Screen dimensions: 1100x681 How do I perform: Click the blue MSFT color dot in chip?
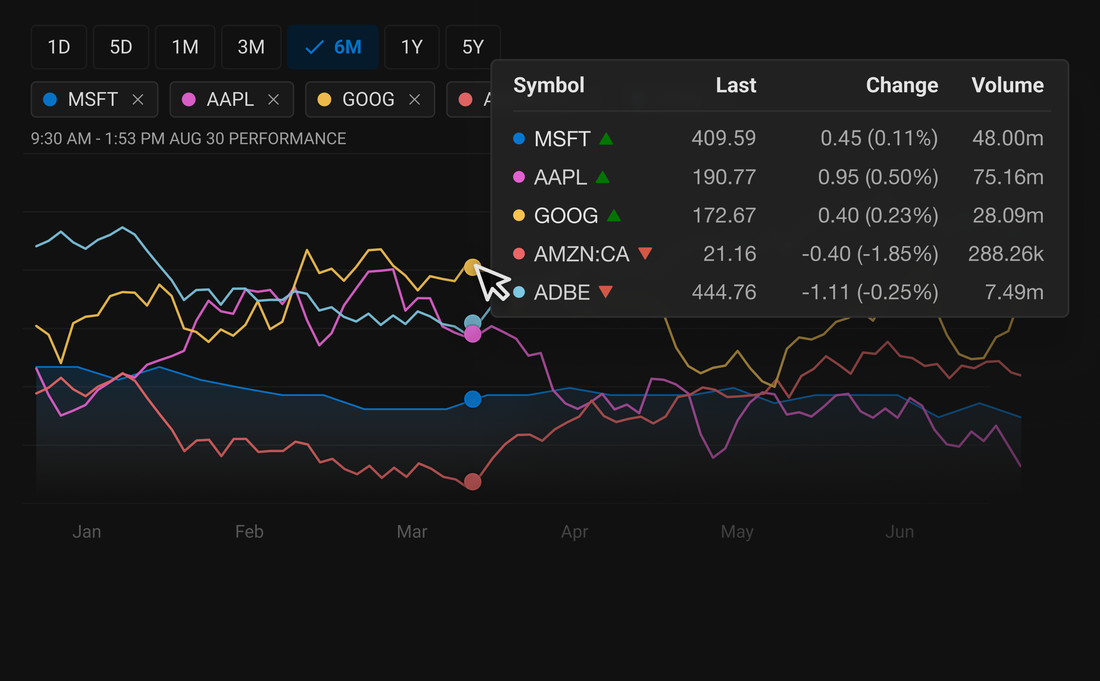tap(50, 100)
